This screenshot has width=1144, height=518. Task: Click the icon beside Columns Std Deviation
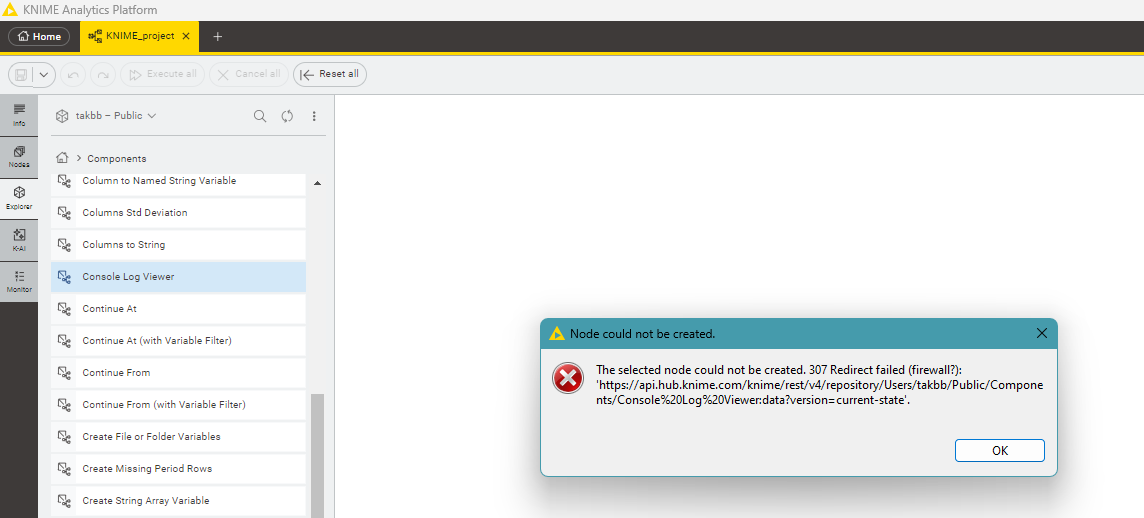tap(64, 213)
